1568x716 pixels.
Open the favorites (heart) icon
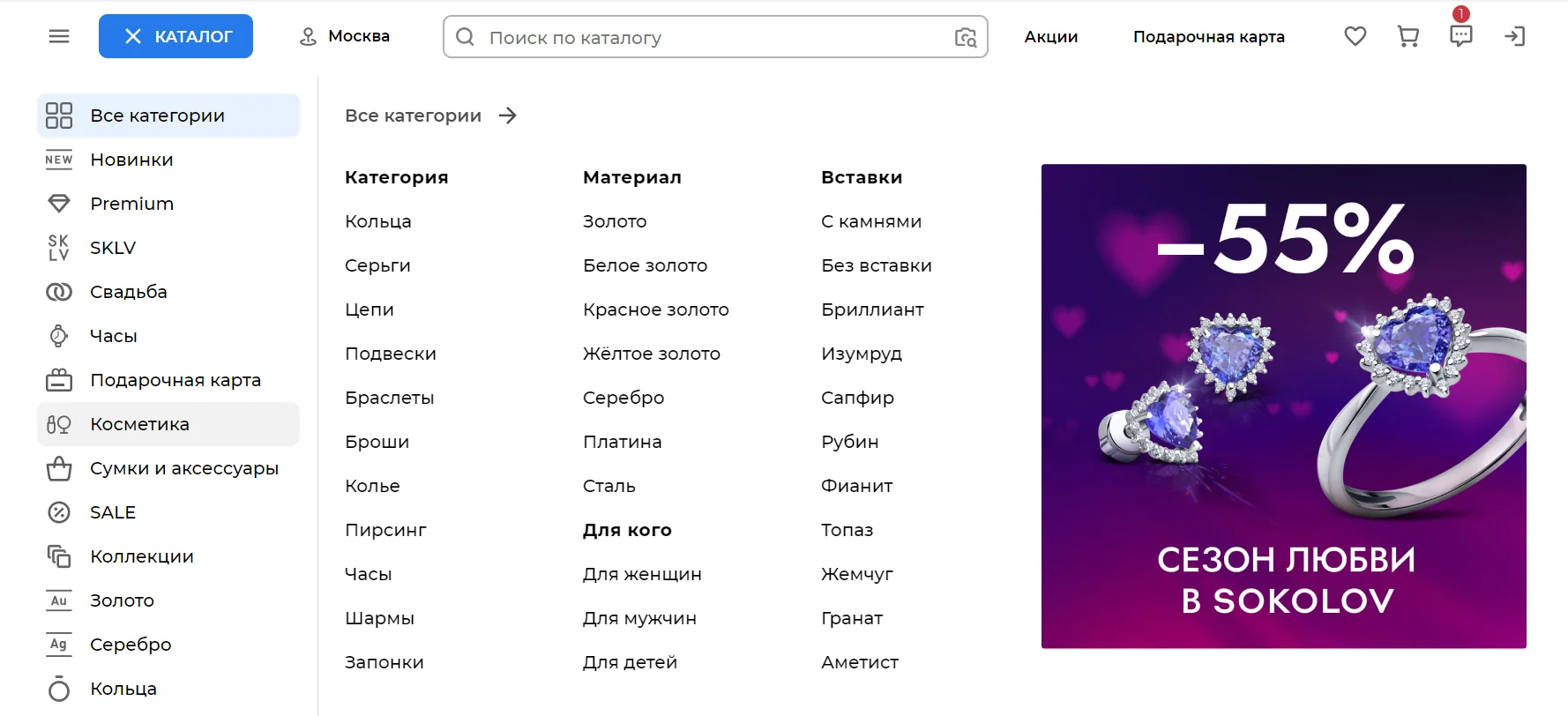click(x=1355, y=36)
